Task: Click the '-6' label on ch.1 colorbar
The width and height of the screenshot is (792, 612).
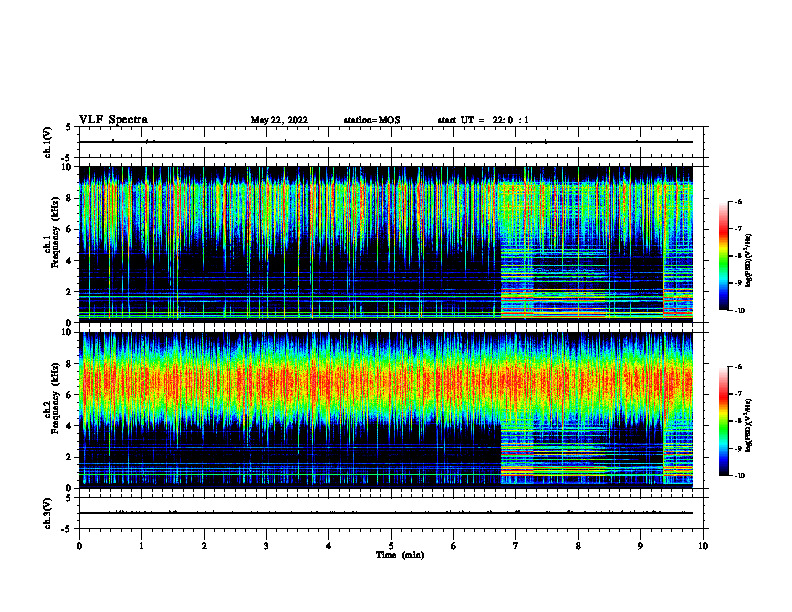Action: tap(738, 201)
